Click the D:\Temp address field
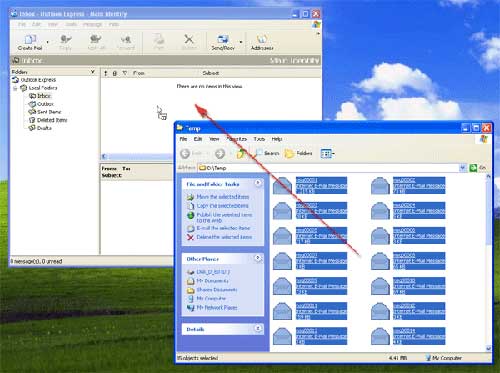500x373 pixels. point(329,168)
